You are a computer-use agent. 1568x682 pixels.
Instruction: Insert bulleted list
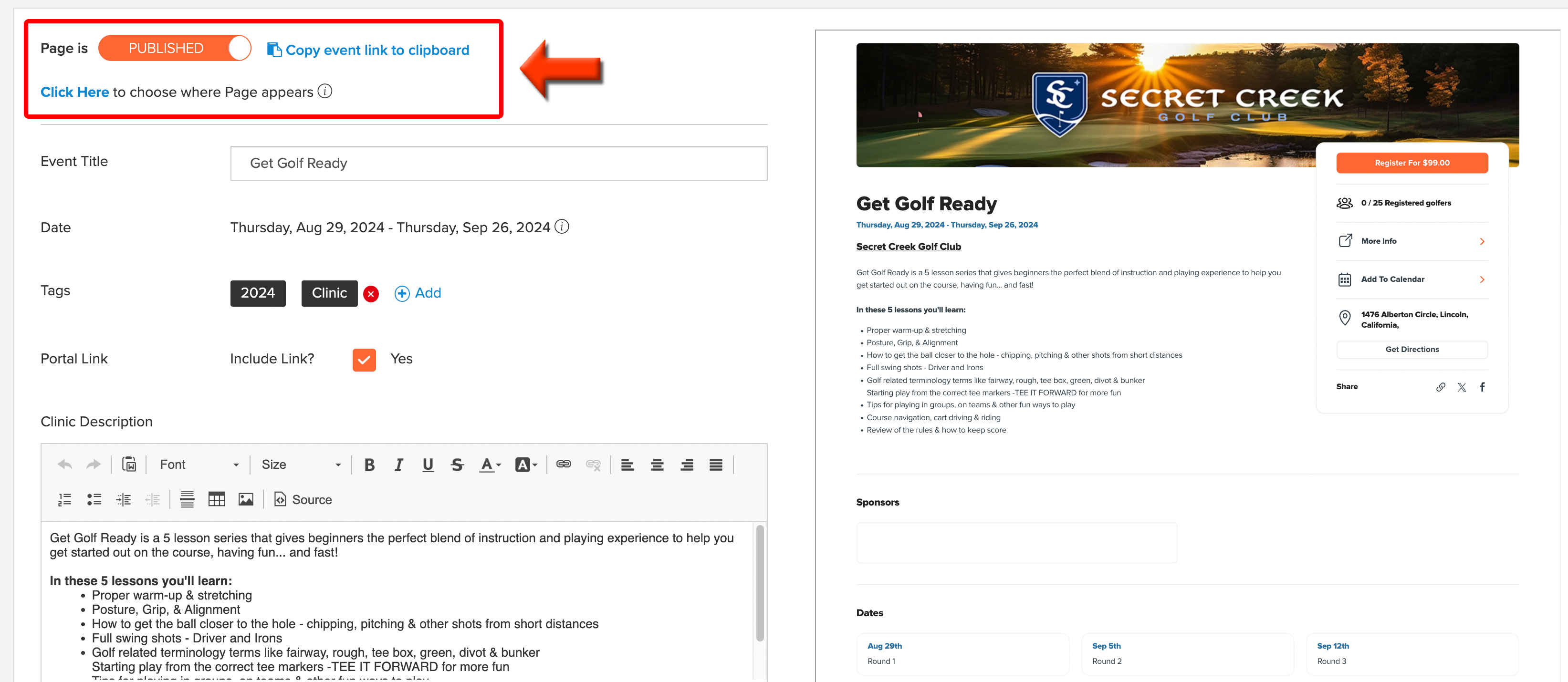point(94,500)
